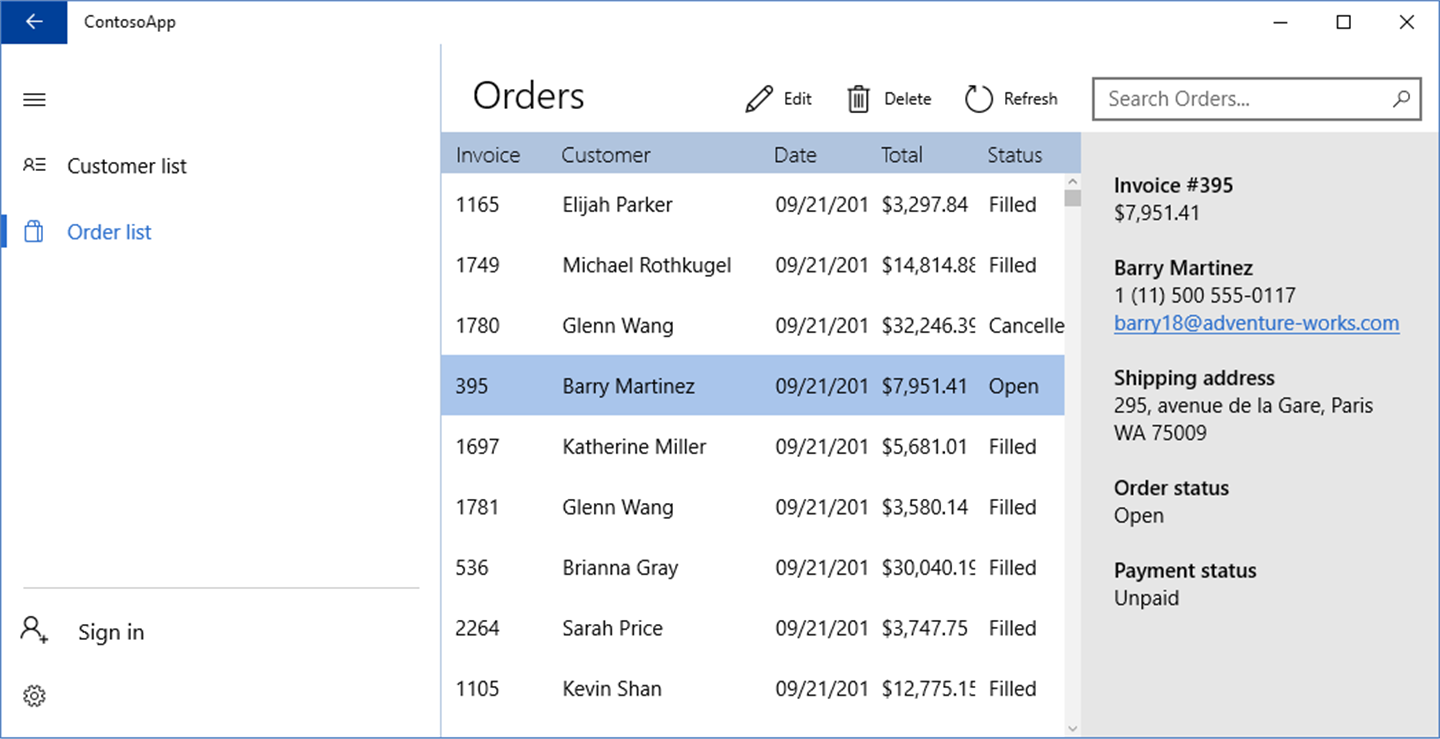Select the Katherine Miller order row
The width and height of the screenshot is (1440, 739).
[x=753, y=446]
